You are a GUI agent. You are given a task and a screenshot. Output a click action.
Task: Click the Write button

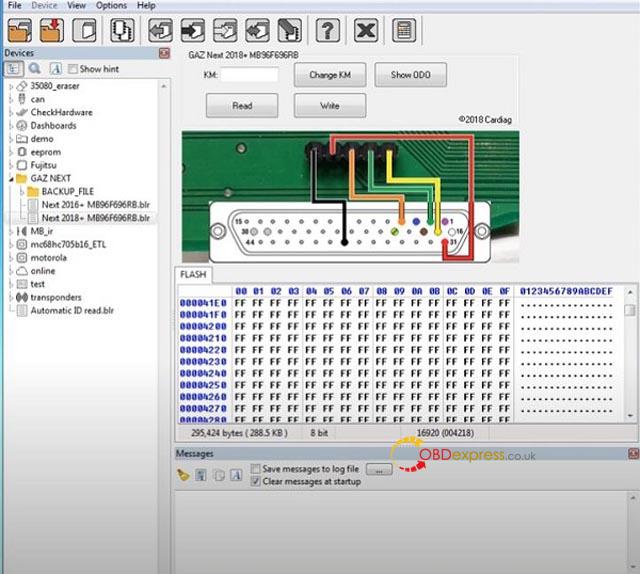coord(330,106)
